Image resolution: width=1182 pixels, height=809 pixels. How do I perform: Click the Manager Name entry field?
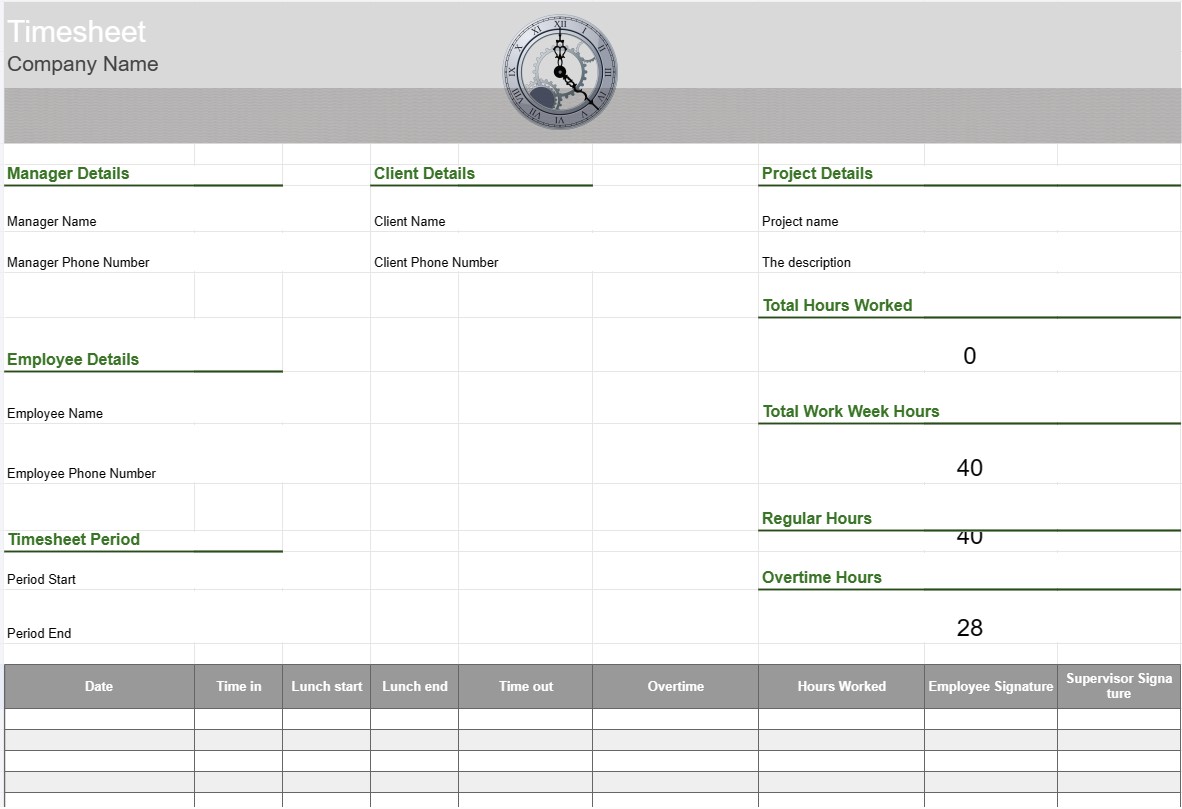coord(51,221)
